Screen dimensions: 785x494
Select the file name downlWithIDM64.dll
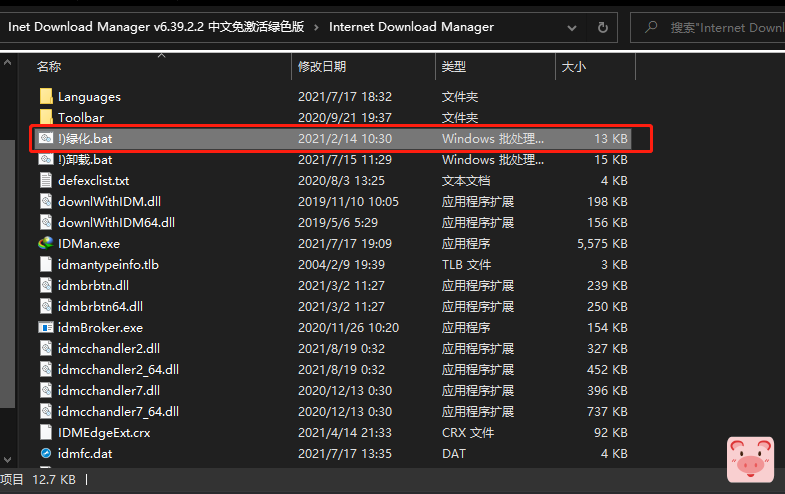(x=116, y=223)
